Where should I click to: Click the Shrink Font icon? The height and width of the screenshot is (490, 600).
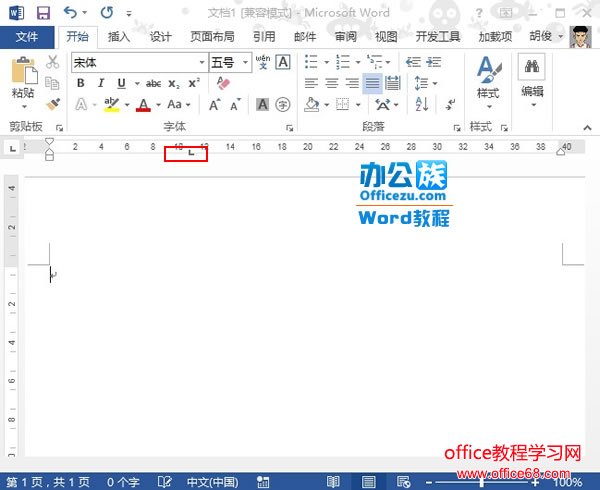click(235, 104)
